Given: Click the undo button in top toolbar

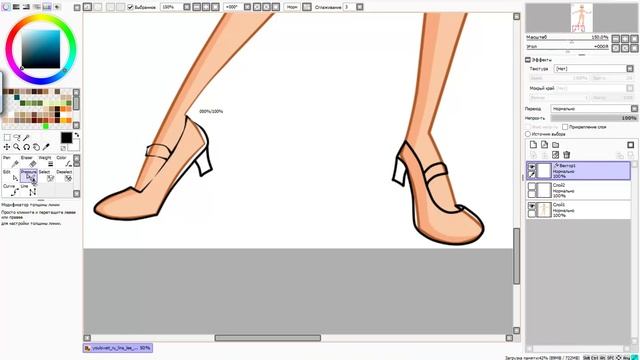Looking at the screenshot, I should [88, 7].
